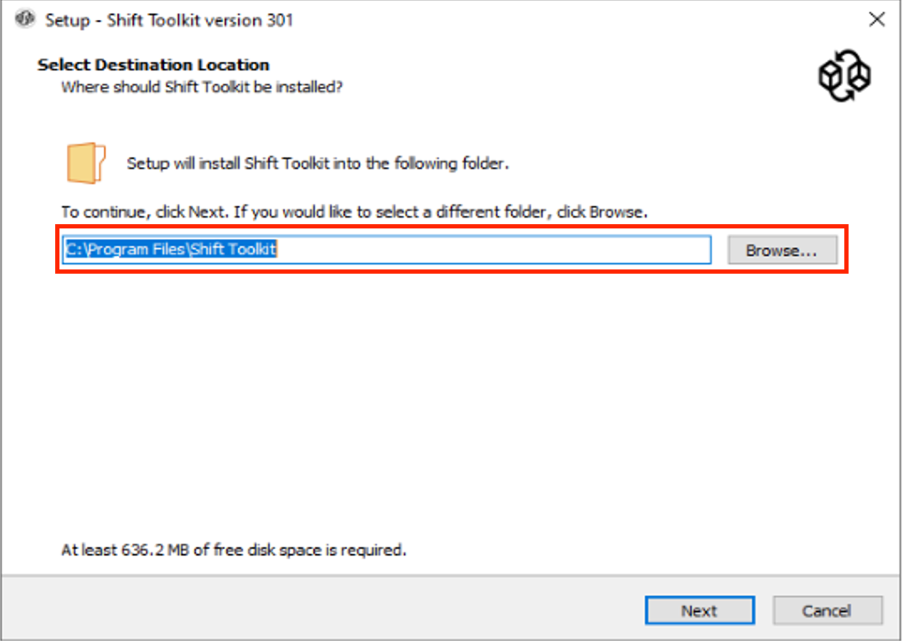The width and height of the screenshot is (904, 642).
Task: Click the Shift Toolkit setup icon in title bar
Action: pyautogui.click(x=25, y=20)
